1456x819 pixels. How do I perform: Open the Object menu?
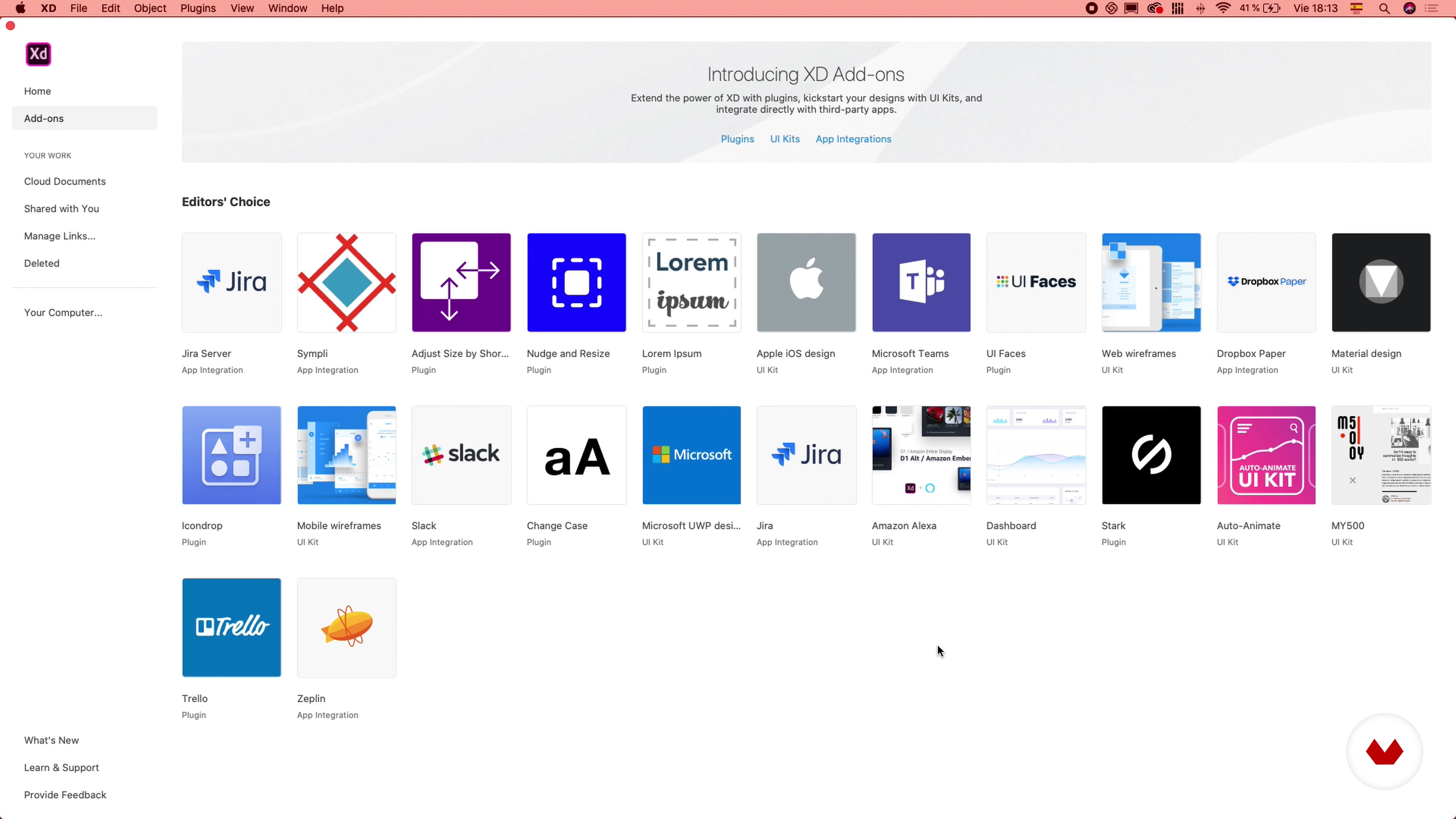(x=150, y=8)
